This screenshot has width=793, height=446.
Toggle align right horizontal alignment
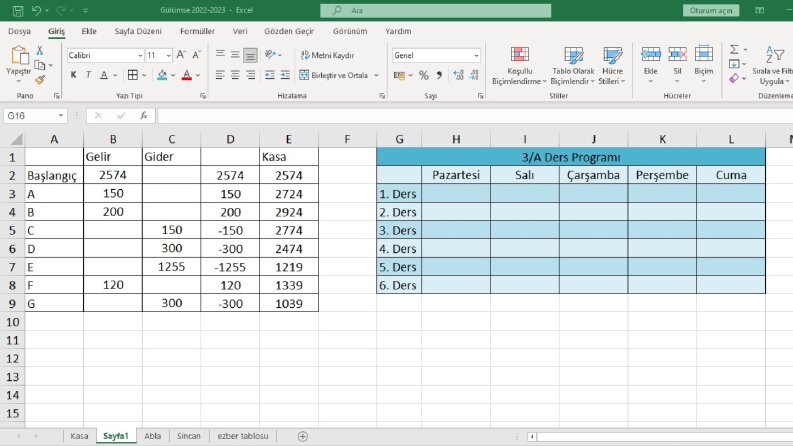(250, 75)
